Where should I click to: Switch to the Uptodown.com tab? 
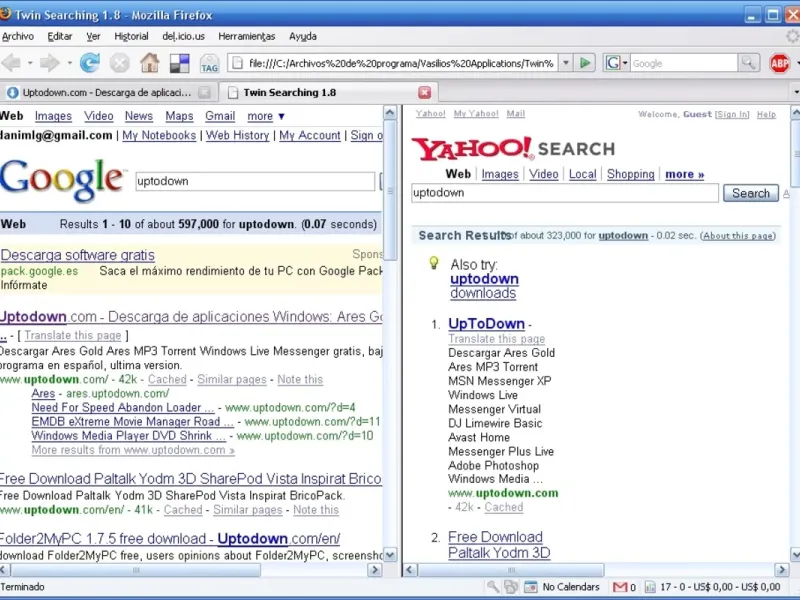coord(106,92)
